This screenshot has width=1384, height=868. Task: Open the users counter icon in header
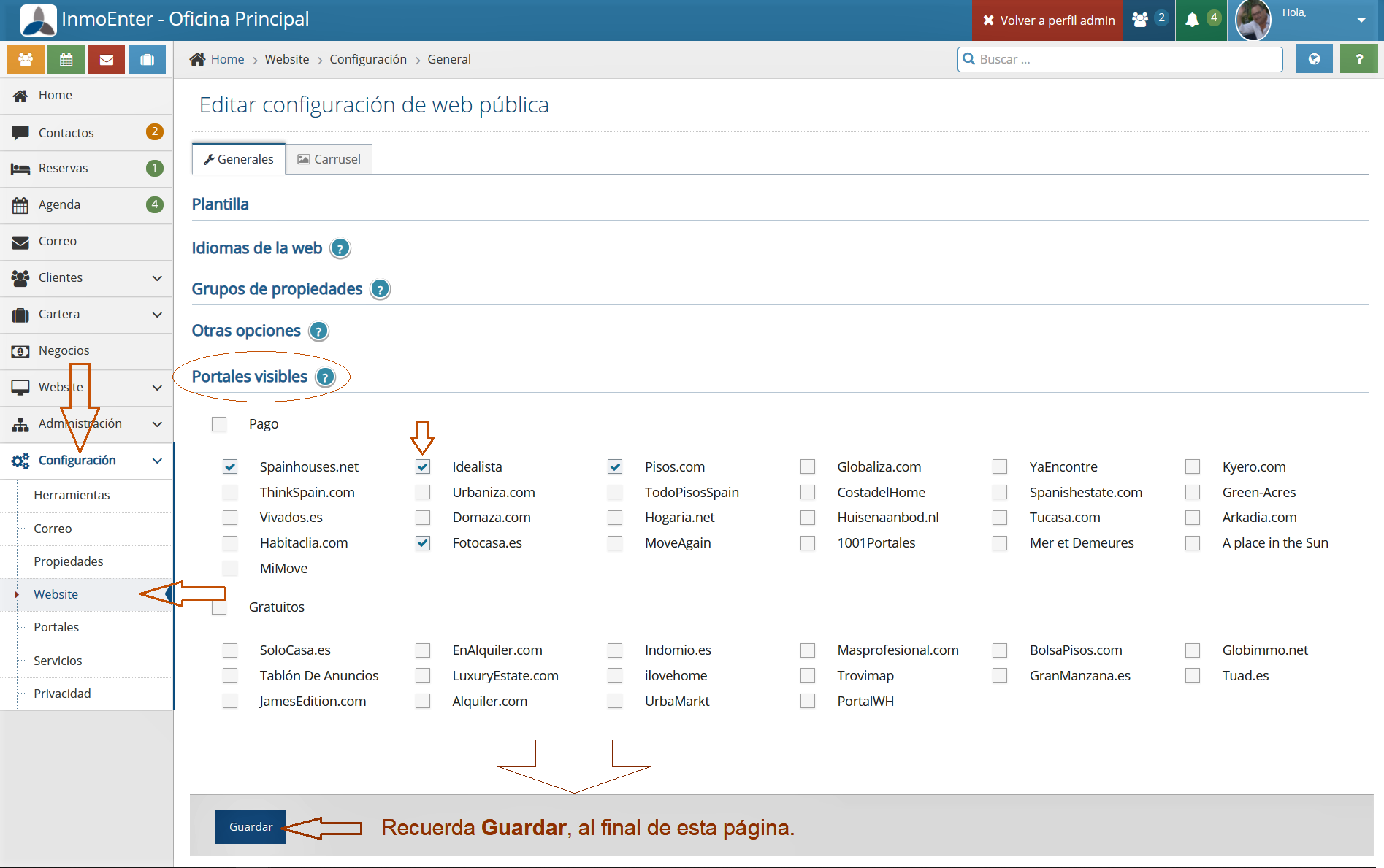coord(1140,20)
